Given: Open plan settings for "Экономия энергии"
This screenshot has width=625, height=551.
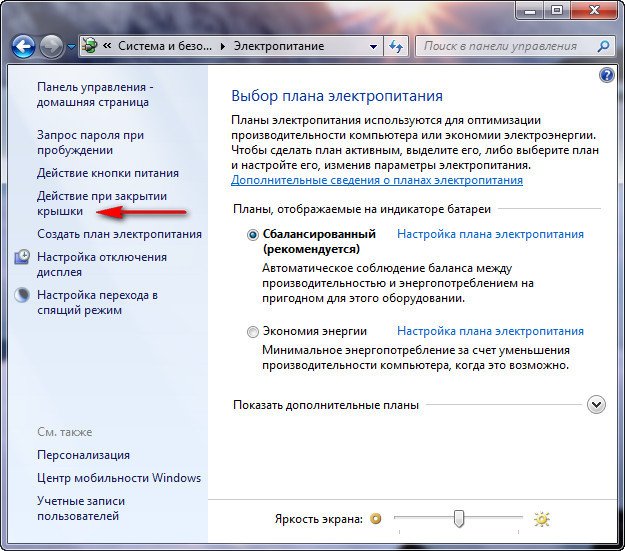Looking at the screenshot, I should tap(490, 331).
